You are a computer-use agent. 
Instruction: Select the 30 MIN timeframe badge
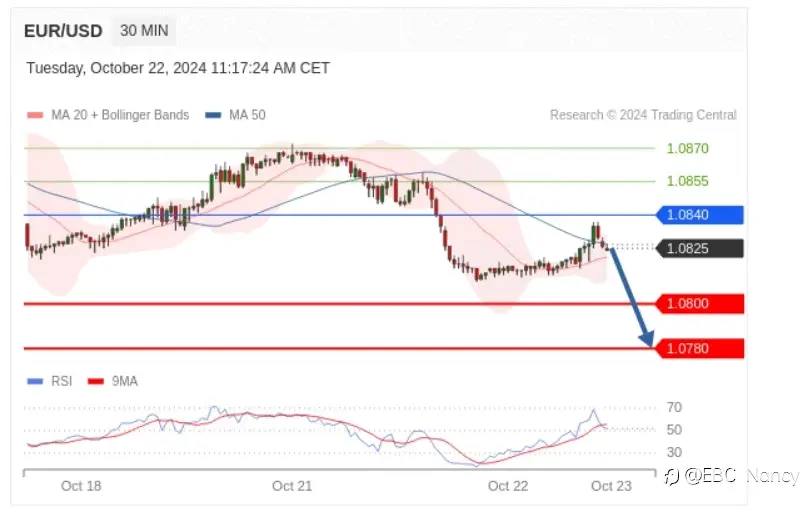(x=144, y=30)
